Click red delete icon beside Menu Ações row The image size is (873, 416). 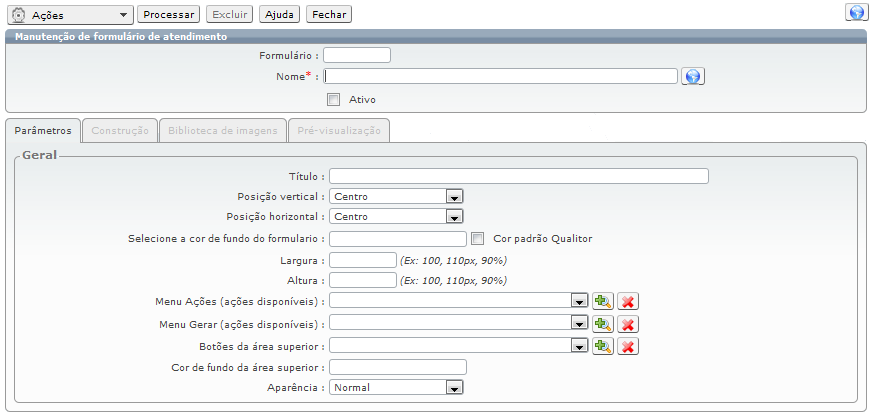click(628, 301)
